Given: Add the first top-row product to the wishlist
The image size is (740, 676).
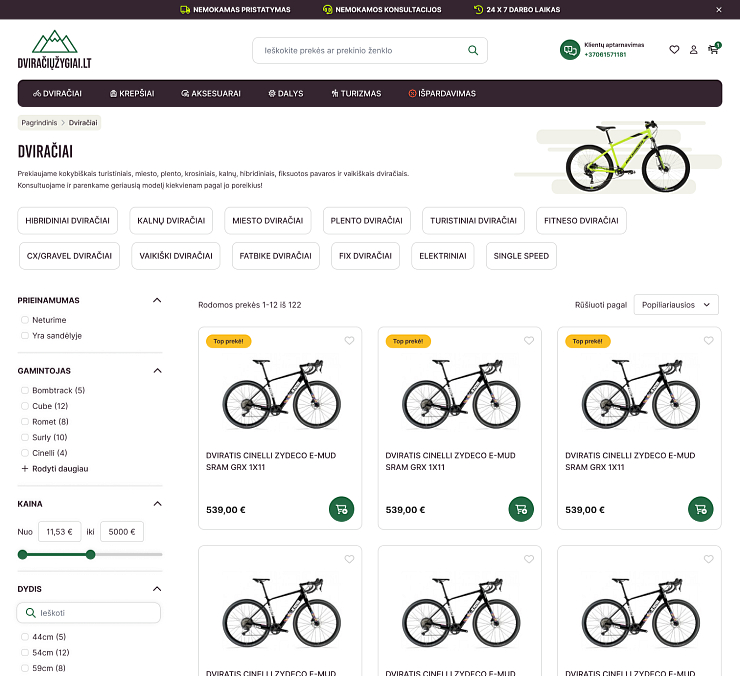Looking at the screenshot, I should click(349, 340).
